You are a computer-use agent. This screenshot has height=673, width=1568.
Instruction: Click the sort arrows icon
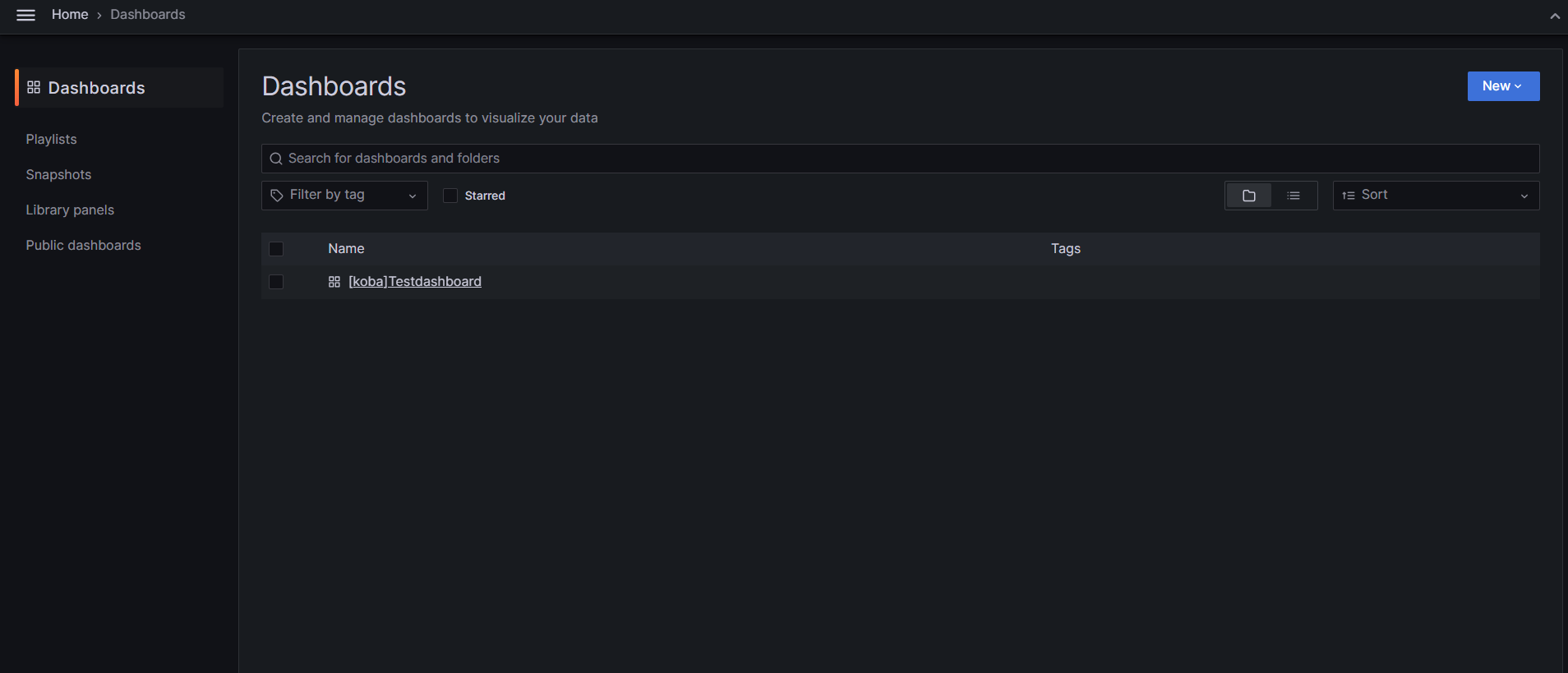click(x=1348, y=196)
